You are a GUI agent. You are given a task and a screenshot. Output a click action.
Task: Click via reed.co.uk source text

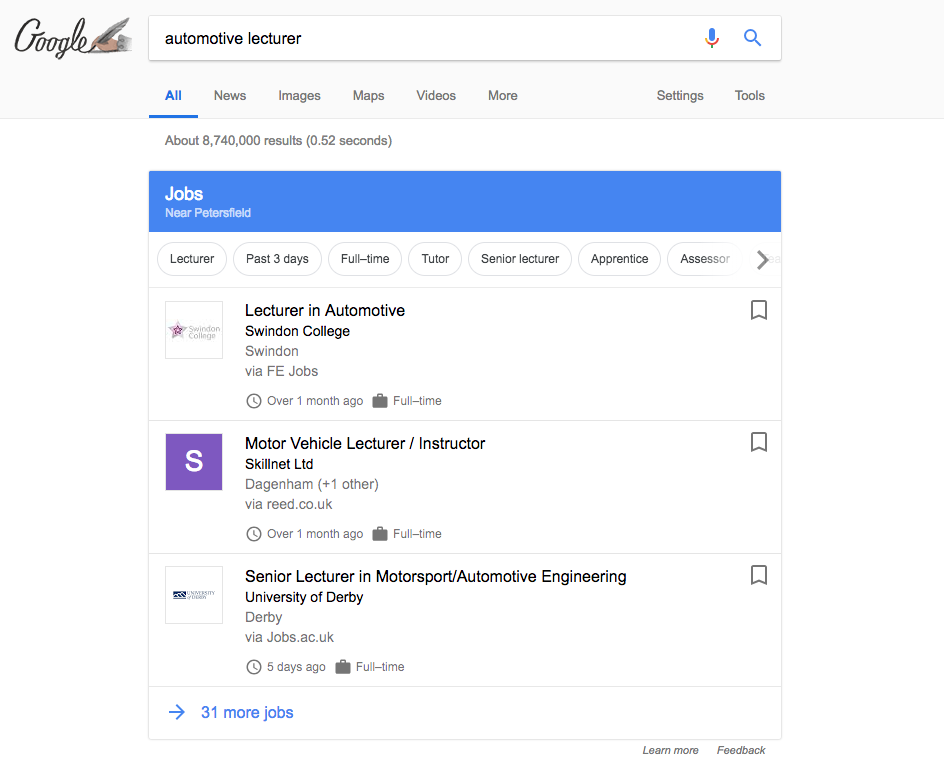click(288, 505)
